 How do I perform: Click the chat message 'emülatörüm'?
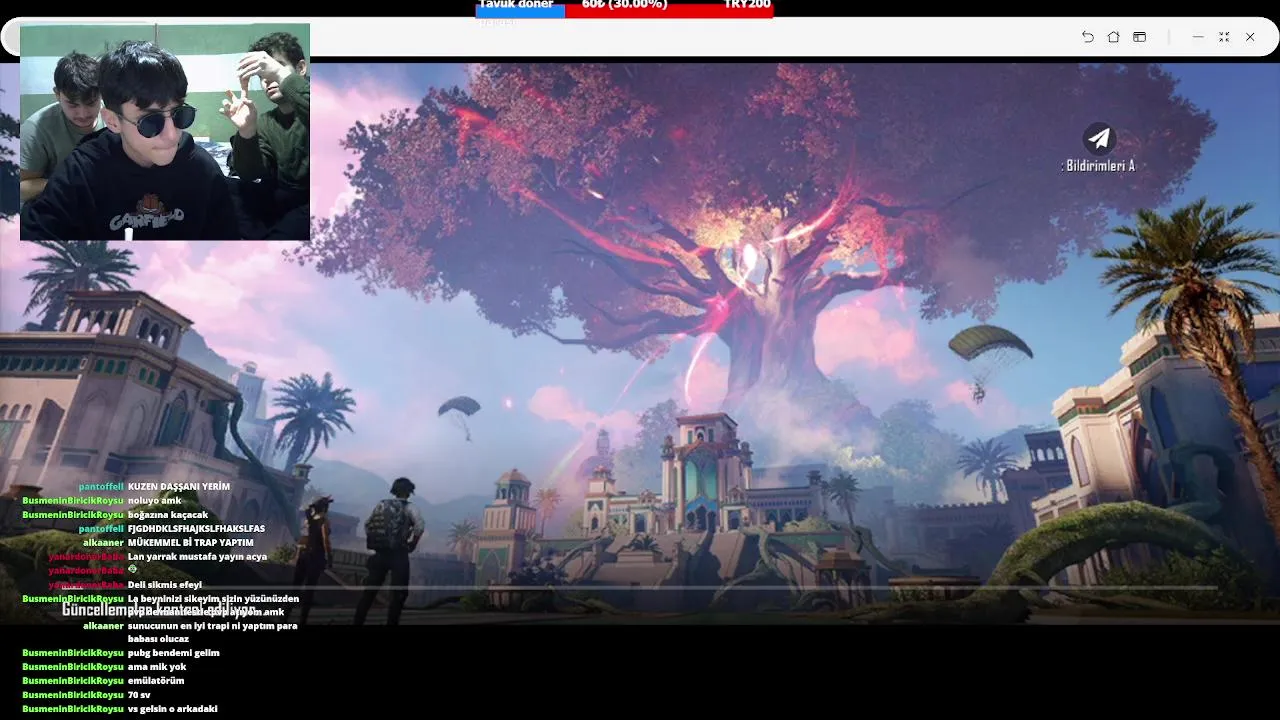click(156, 681)
